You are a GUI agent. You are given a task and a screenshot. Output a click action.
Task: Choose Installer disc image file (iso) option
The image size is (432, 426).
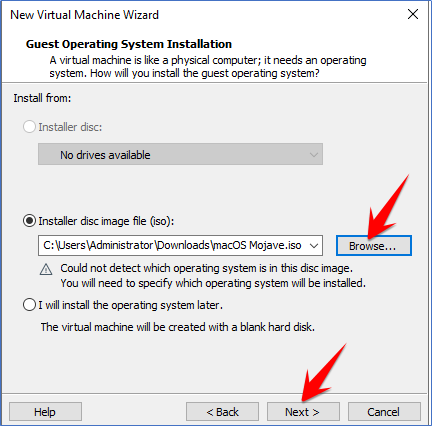coord(29,221)
